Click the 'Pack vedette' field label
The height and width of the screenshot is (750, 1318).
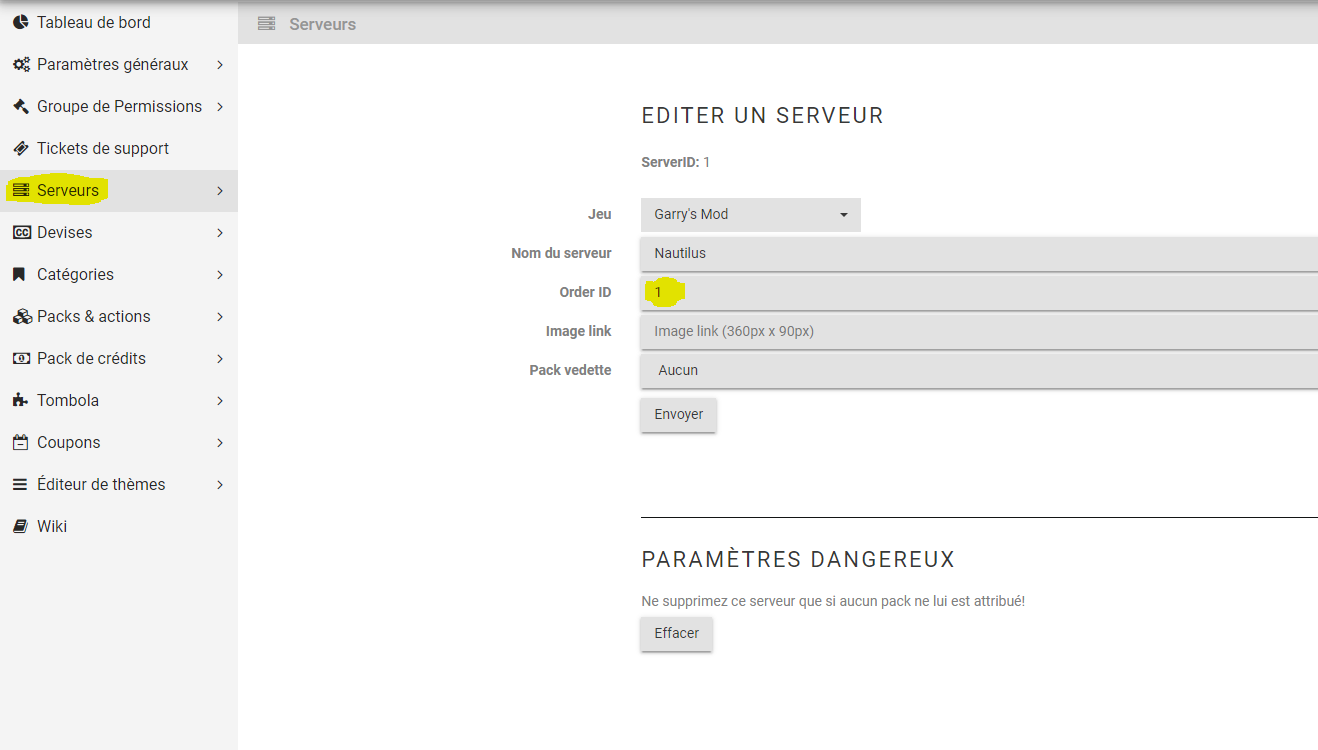(x=570, y=370)
